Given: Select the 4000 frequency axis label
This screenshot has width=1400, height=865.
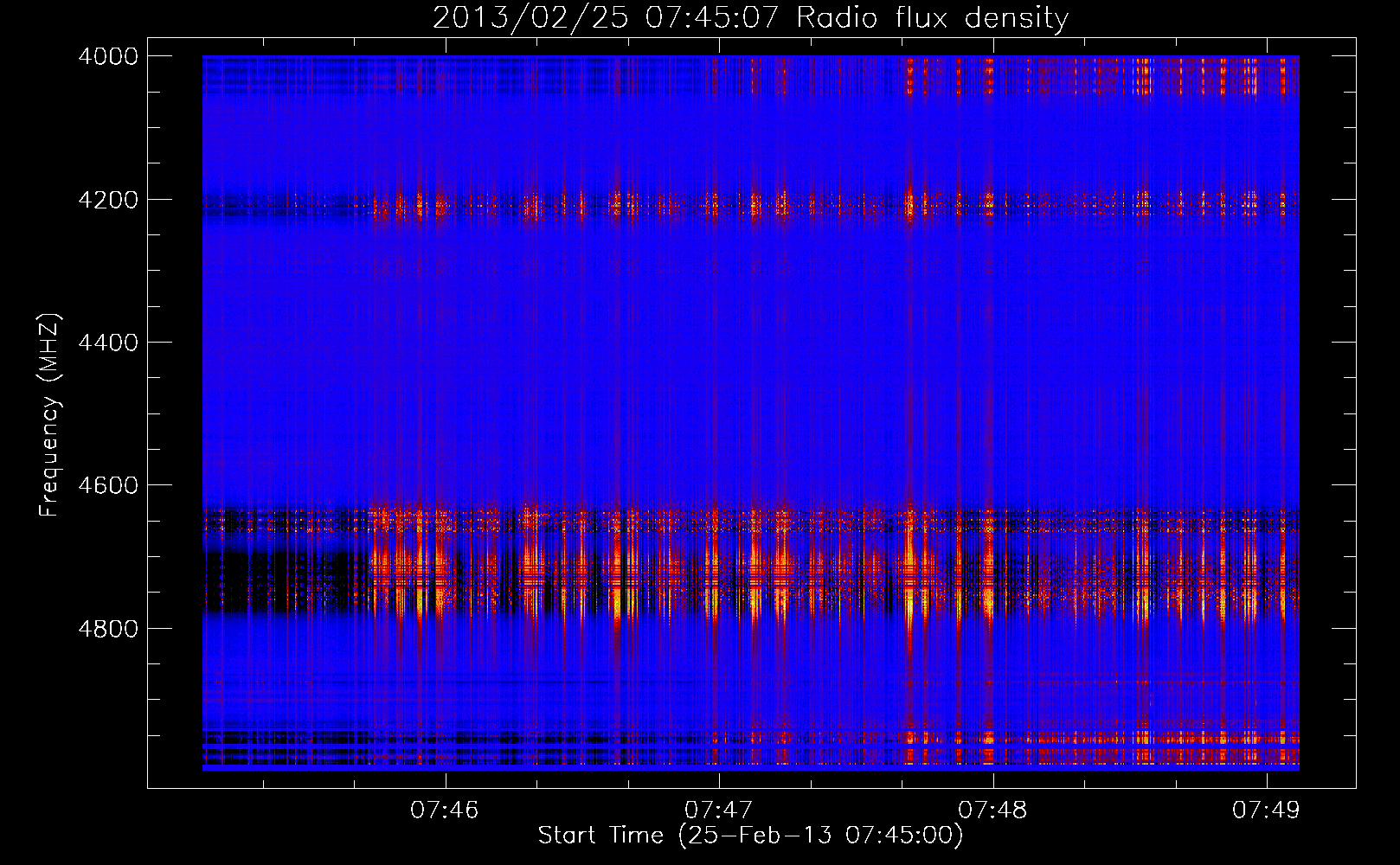Looking at the screenshot, I should 108,56.
